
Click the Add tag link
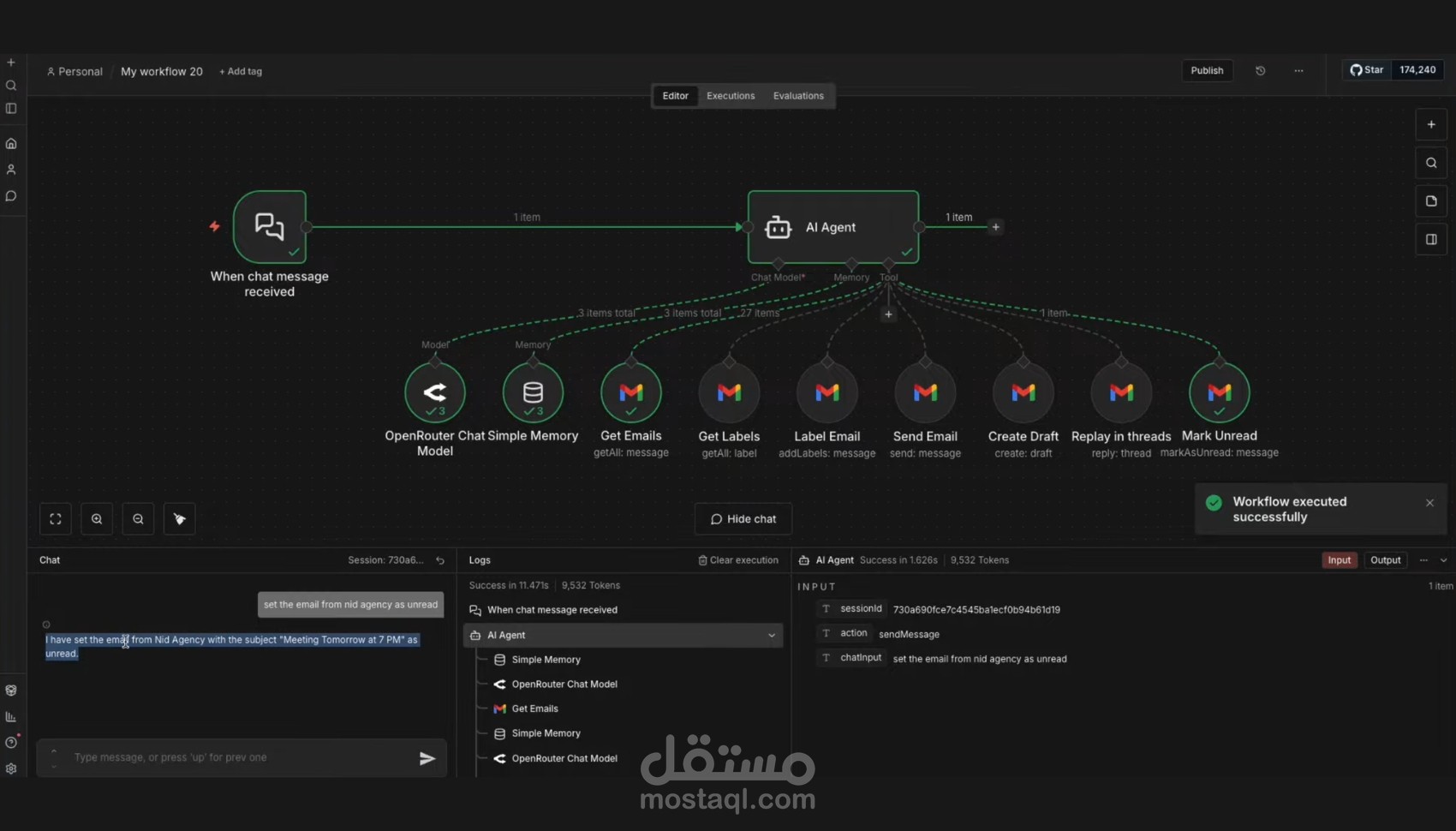tap(241, 72)
